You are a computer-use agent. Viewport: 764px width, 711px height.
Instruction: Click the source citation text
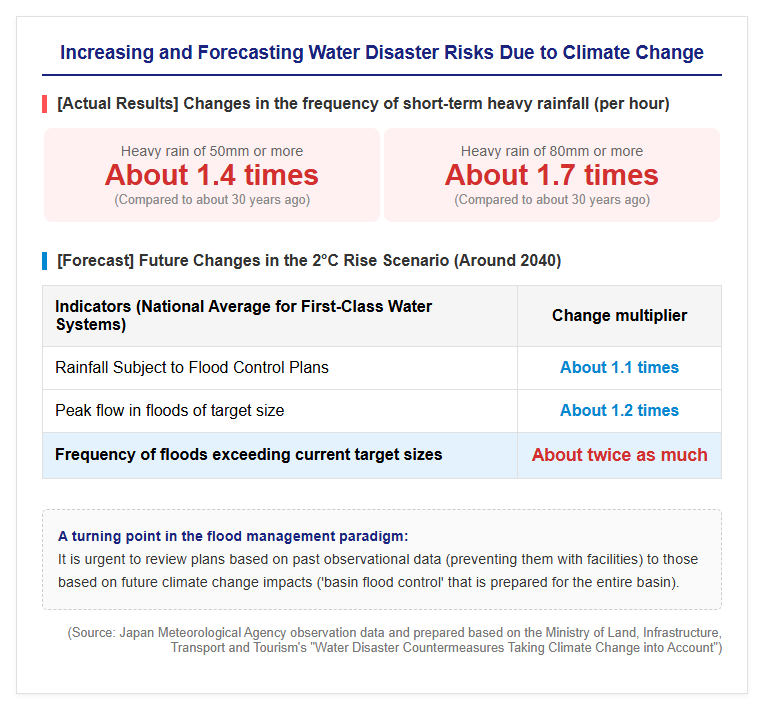[x=395, y=640]
